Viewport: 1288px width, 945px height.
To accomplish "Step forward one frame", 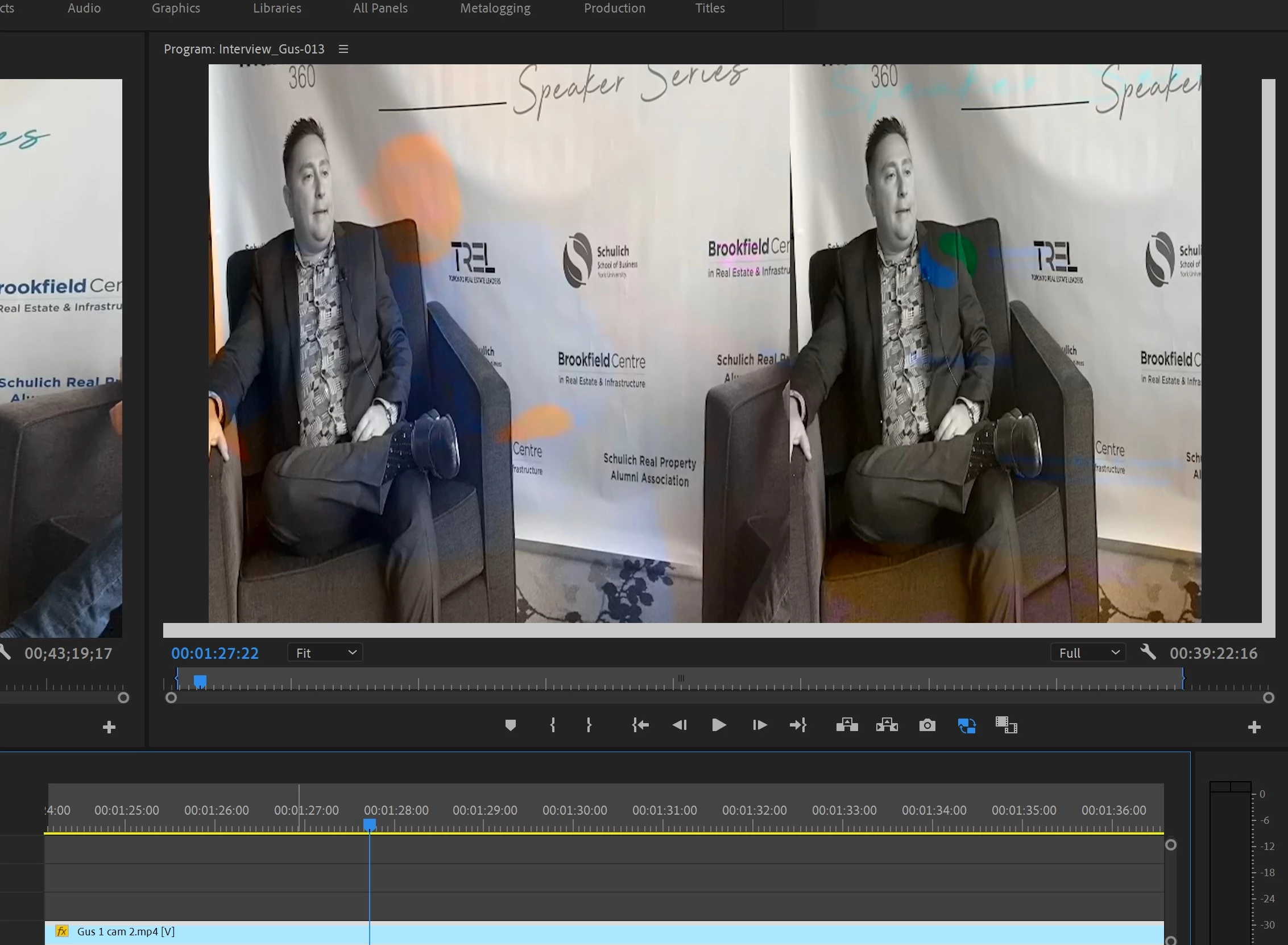I will click(x=759, y=725).
